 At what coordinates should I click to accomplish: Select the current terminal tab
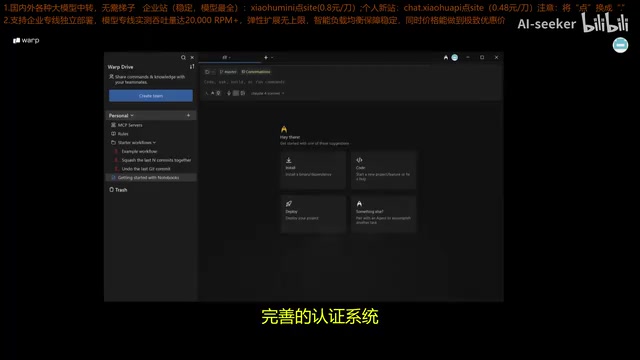230,58
